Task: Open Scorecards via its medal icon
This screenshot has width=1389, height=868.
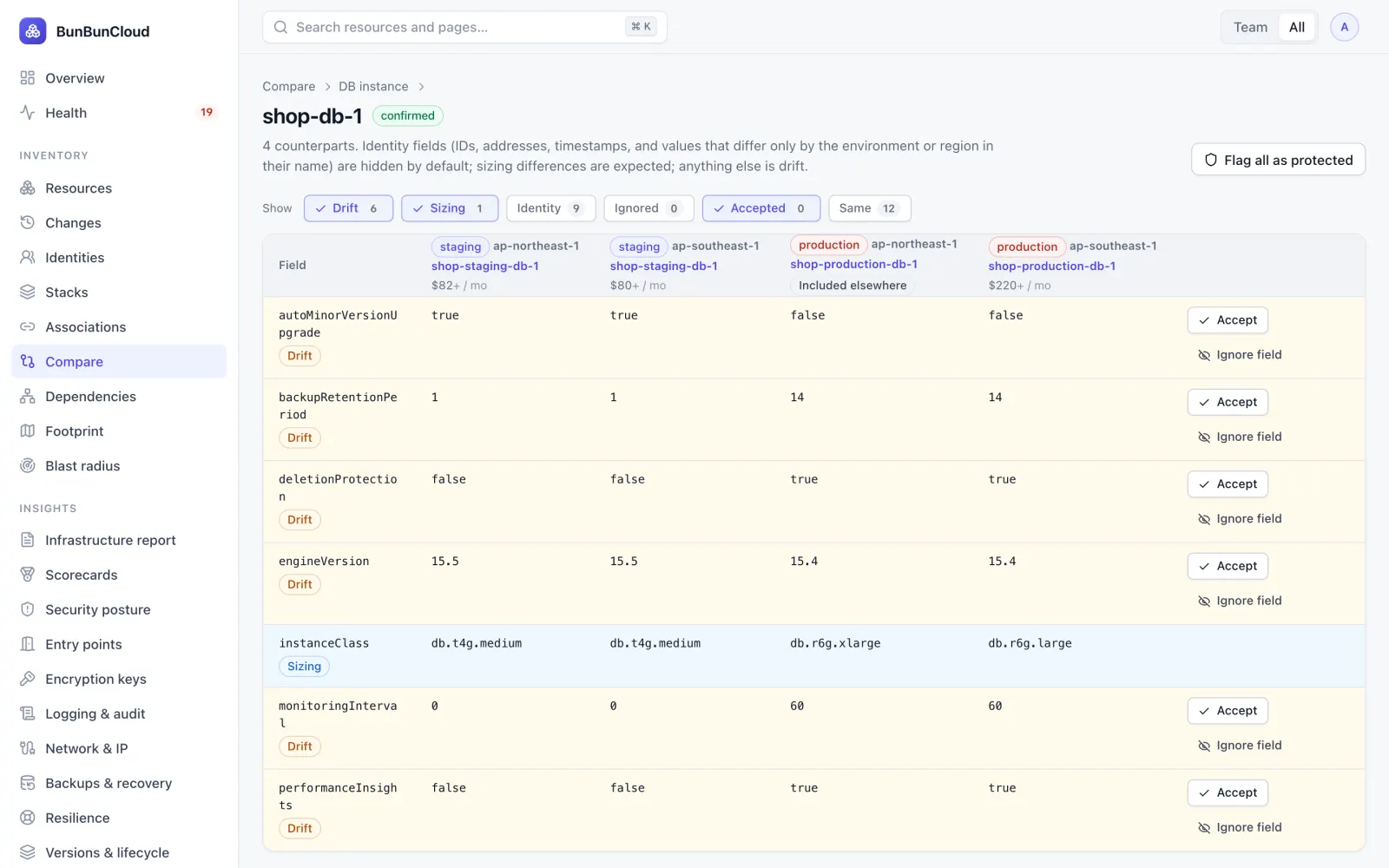Action: coord(28,575)
